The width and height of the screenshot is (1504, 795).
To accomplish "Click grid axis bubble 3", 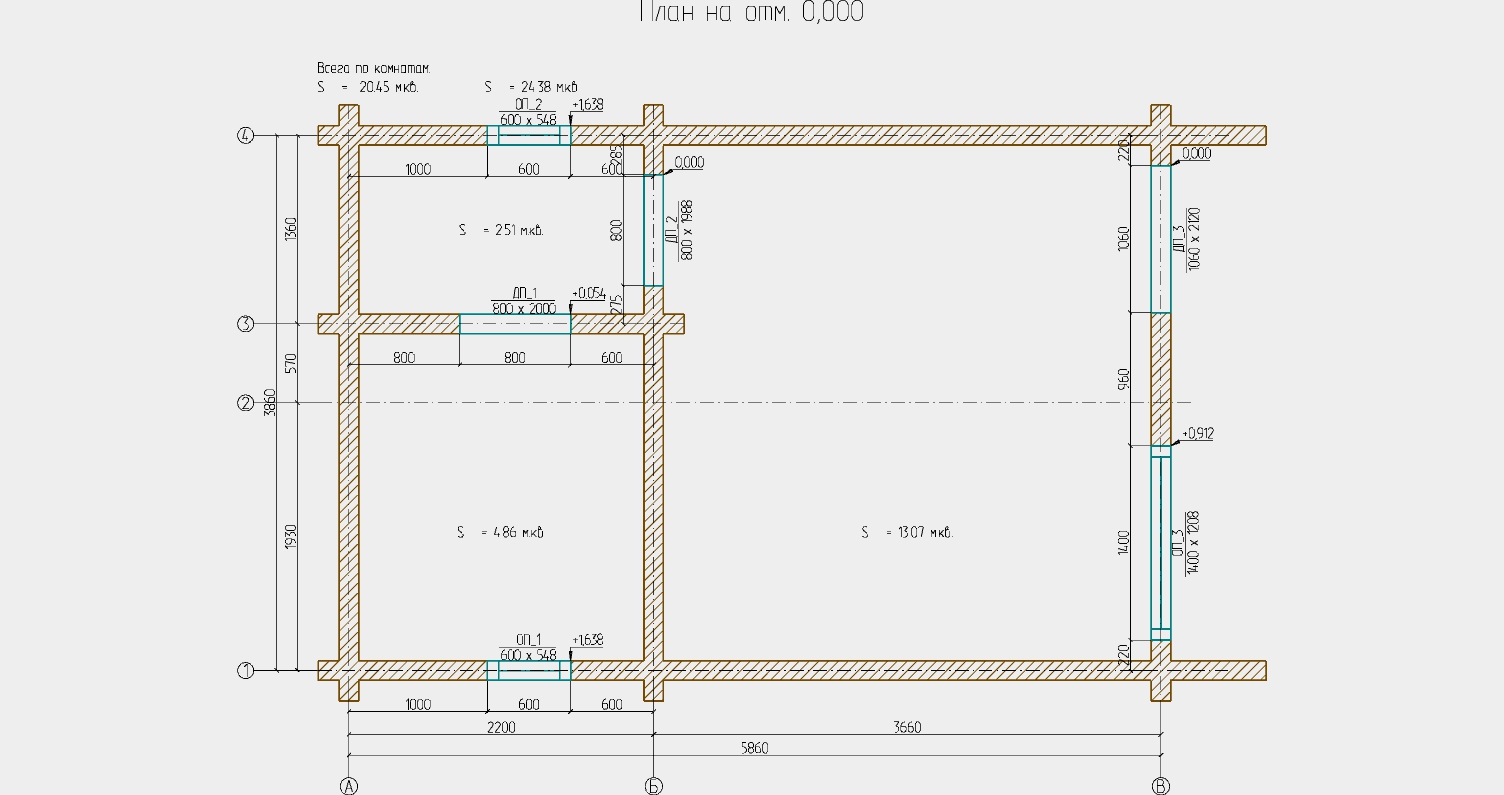I will (245, 324).
